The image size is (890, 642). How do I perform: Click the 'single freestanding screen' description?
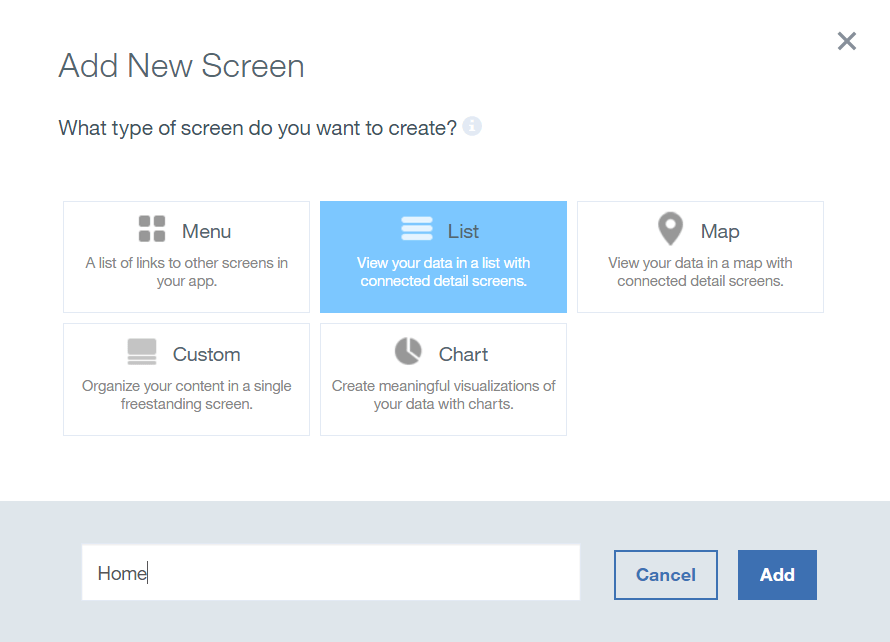tap(186, 395)
